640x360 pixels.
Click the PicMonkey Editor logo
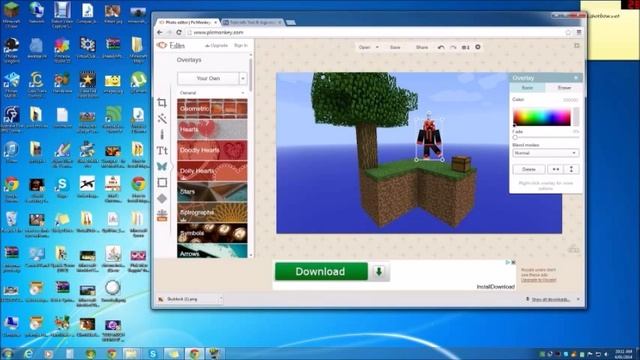(x=171, y=45)
